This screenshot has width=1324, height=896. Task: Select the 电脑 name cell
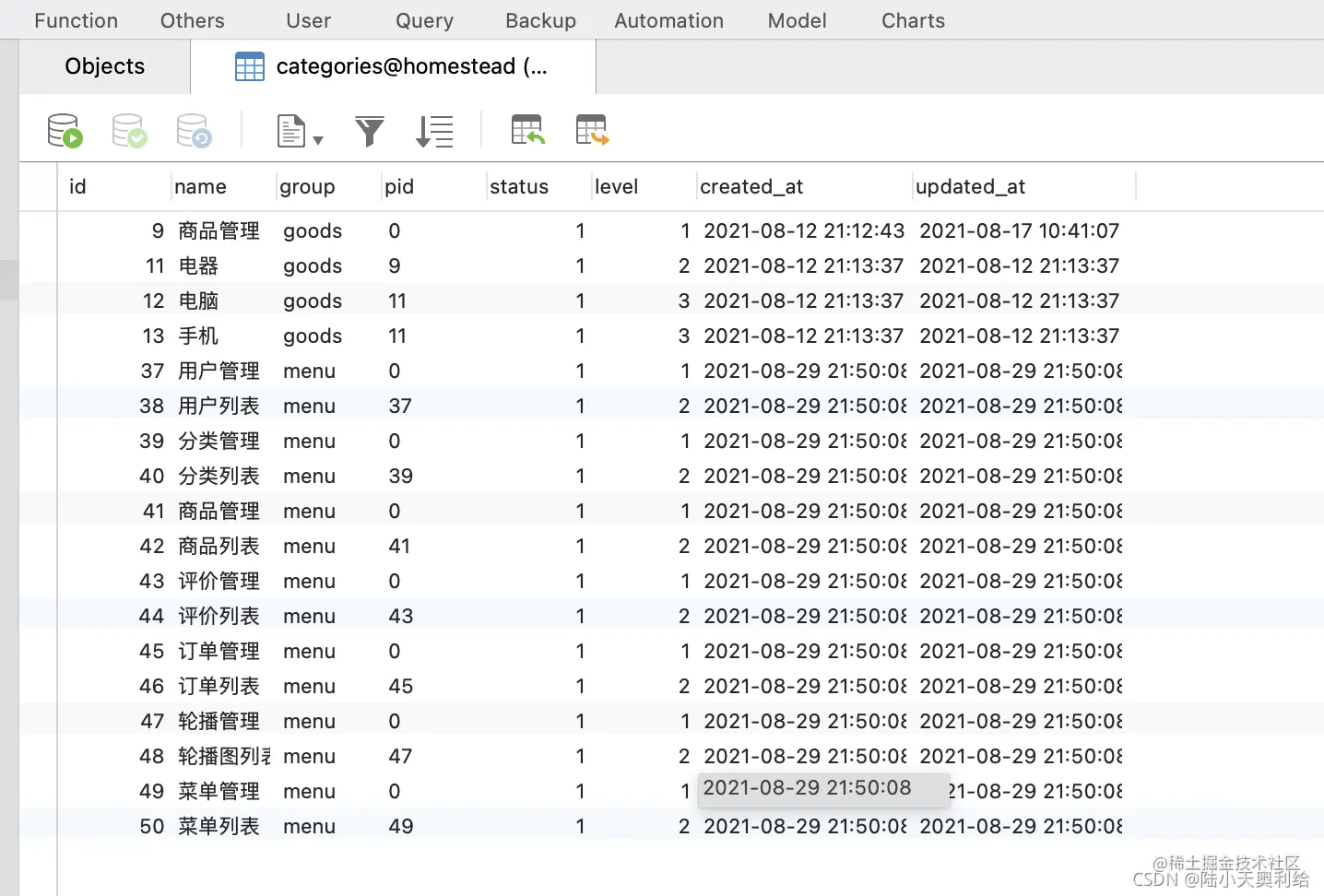(x=198, y=301)
